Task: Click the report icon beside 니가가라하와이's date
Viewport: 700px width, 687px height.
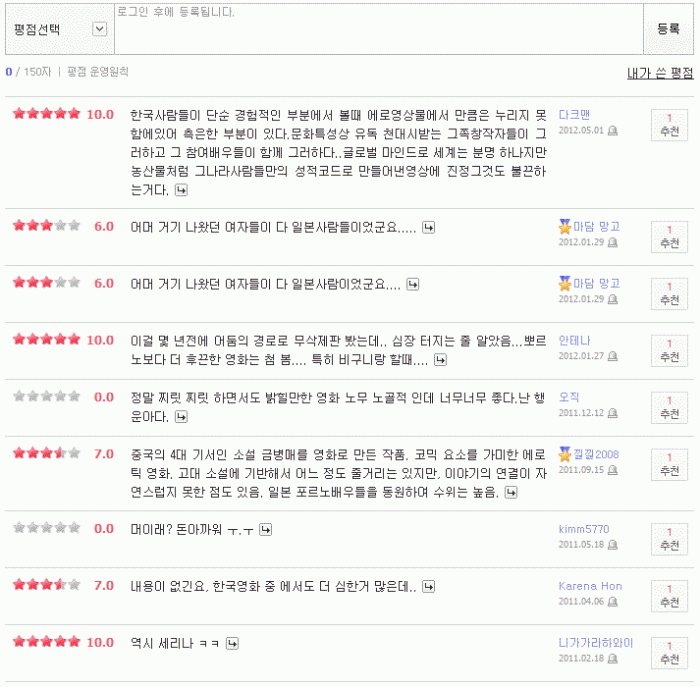Action: 613,659
